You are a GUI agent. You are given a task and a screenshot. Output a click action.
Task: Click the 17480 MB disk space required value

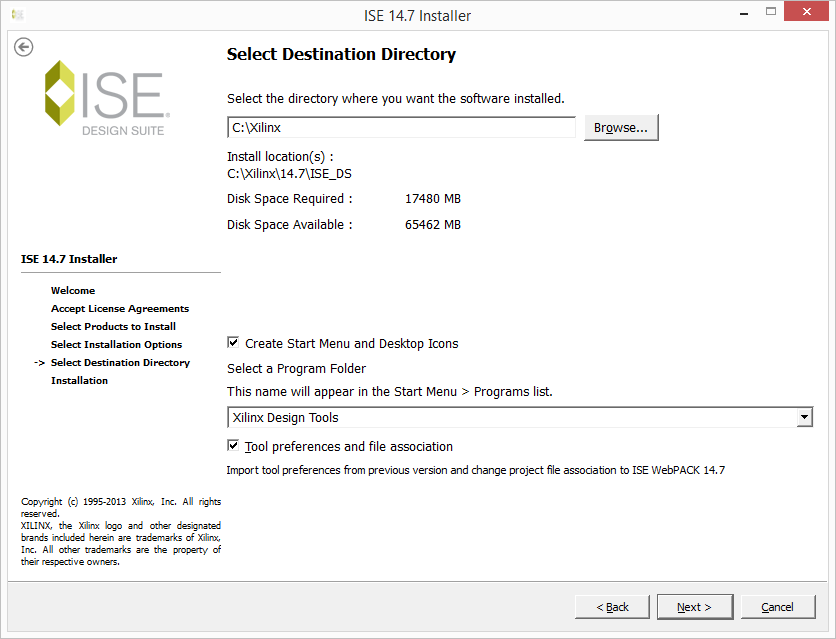433,199
